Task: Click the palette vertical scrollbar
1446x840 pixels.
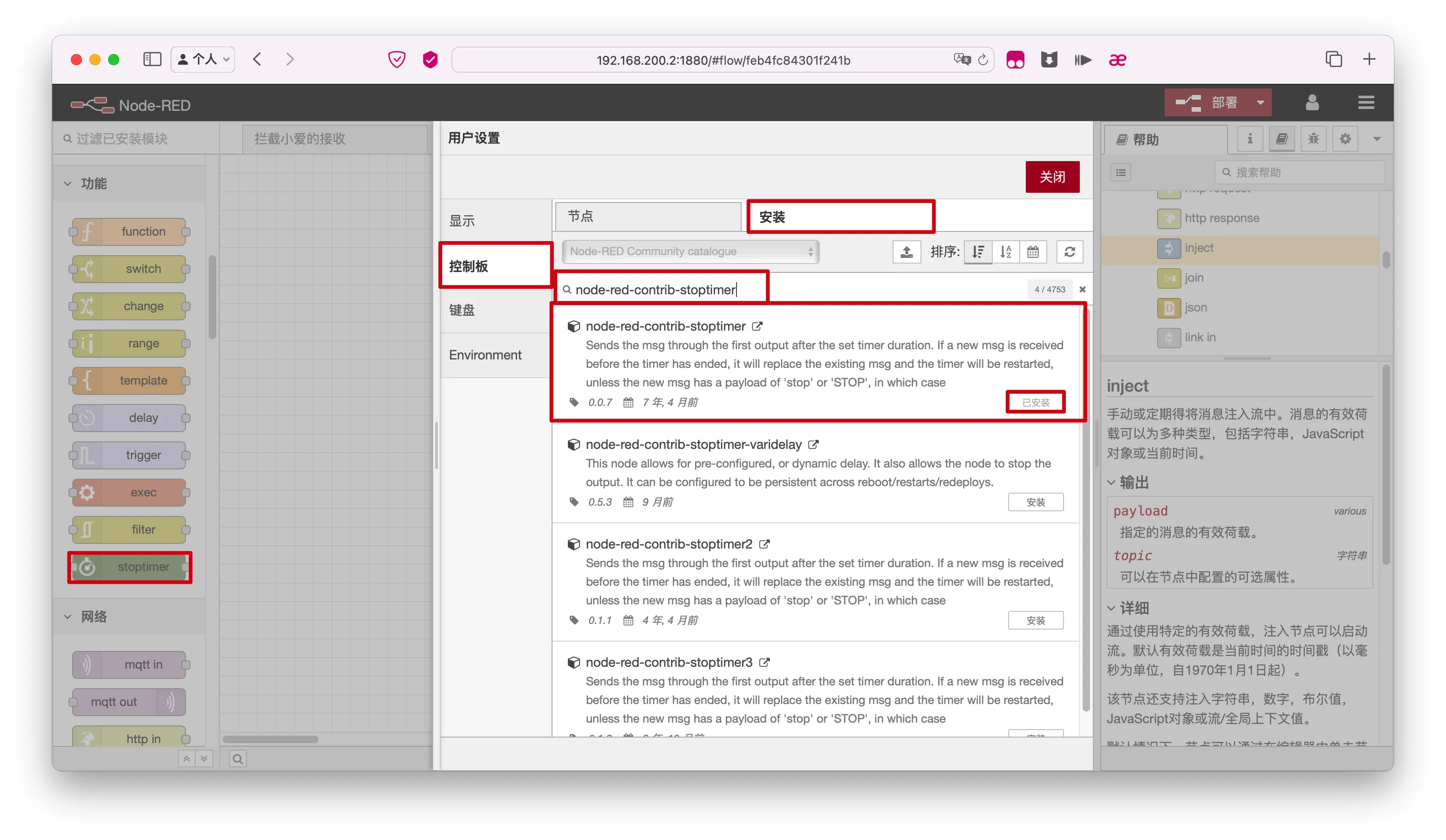Action: (212, 297)
